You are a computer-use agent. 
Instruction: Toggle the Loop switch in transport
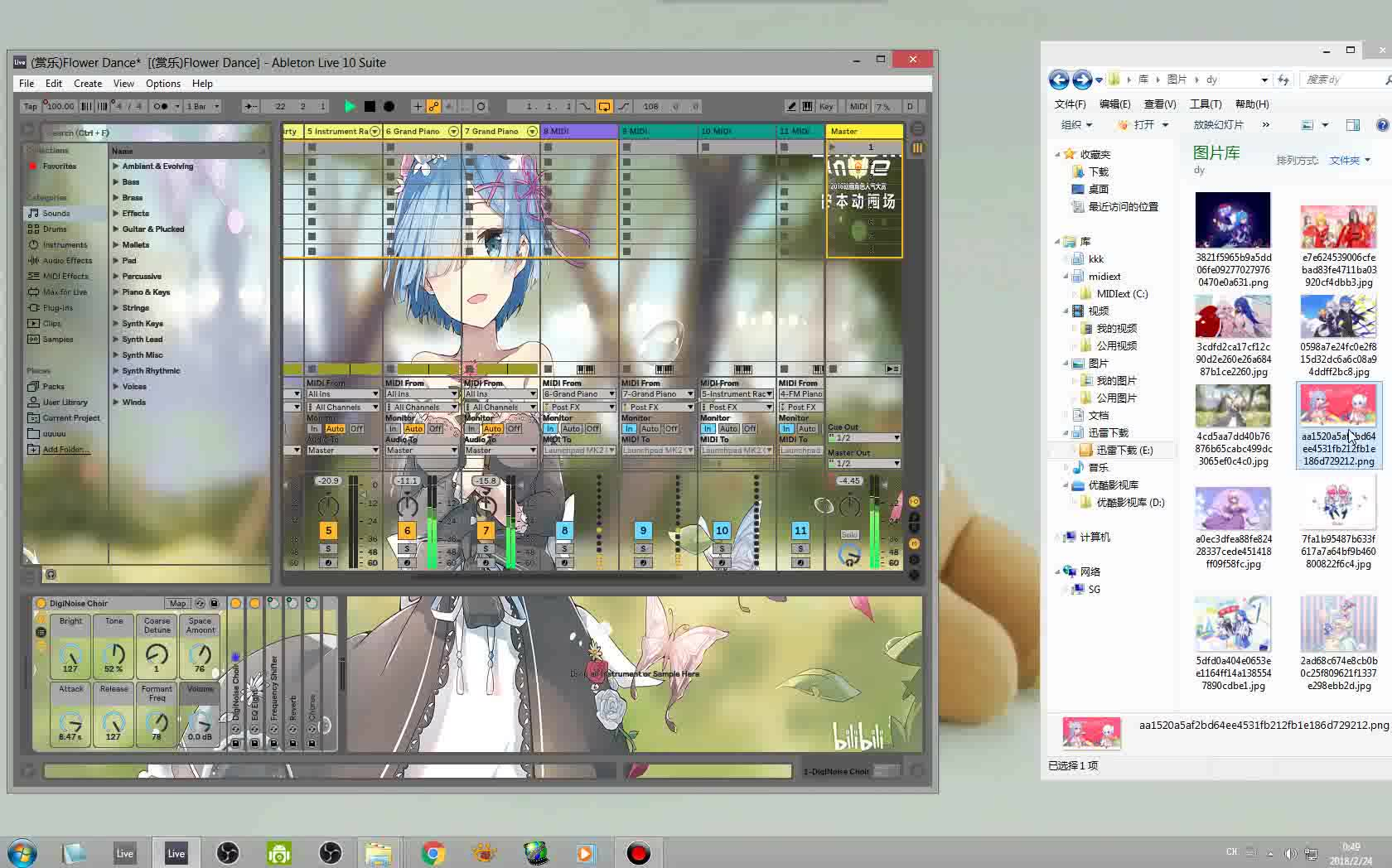tap(604, 106)
